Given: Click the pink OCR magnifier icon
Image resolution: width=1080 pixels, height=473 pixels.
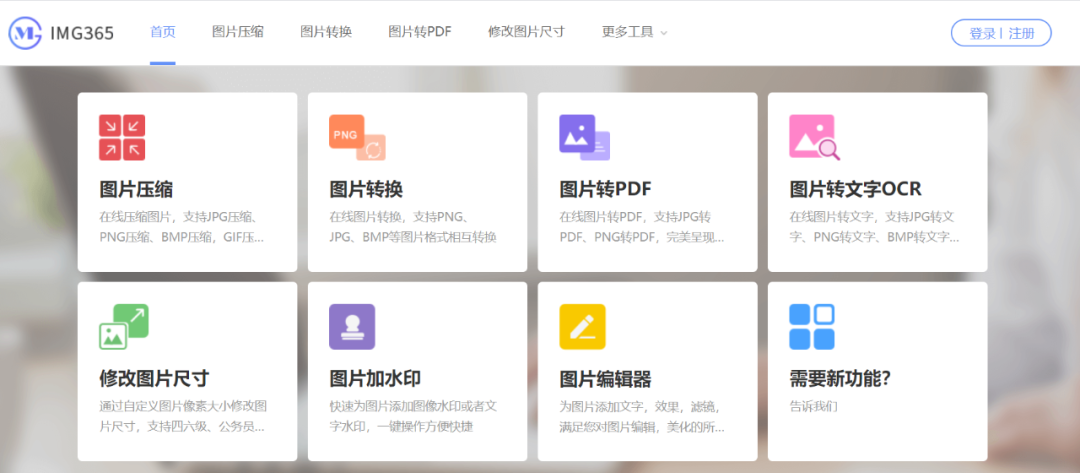Looking at the screenshot, I should click(x=814, y=138).
